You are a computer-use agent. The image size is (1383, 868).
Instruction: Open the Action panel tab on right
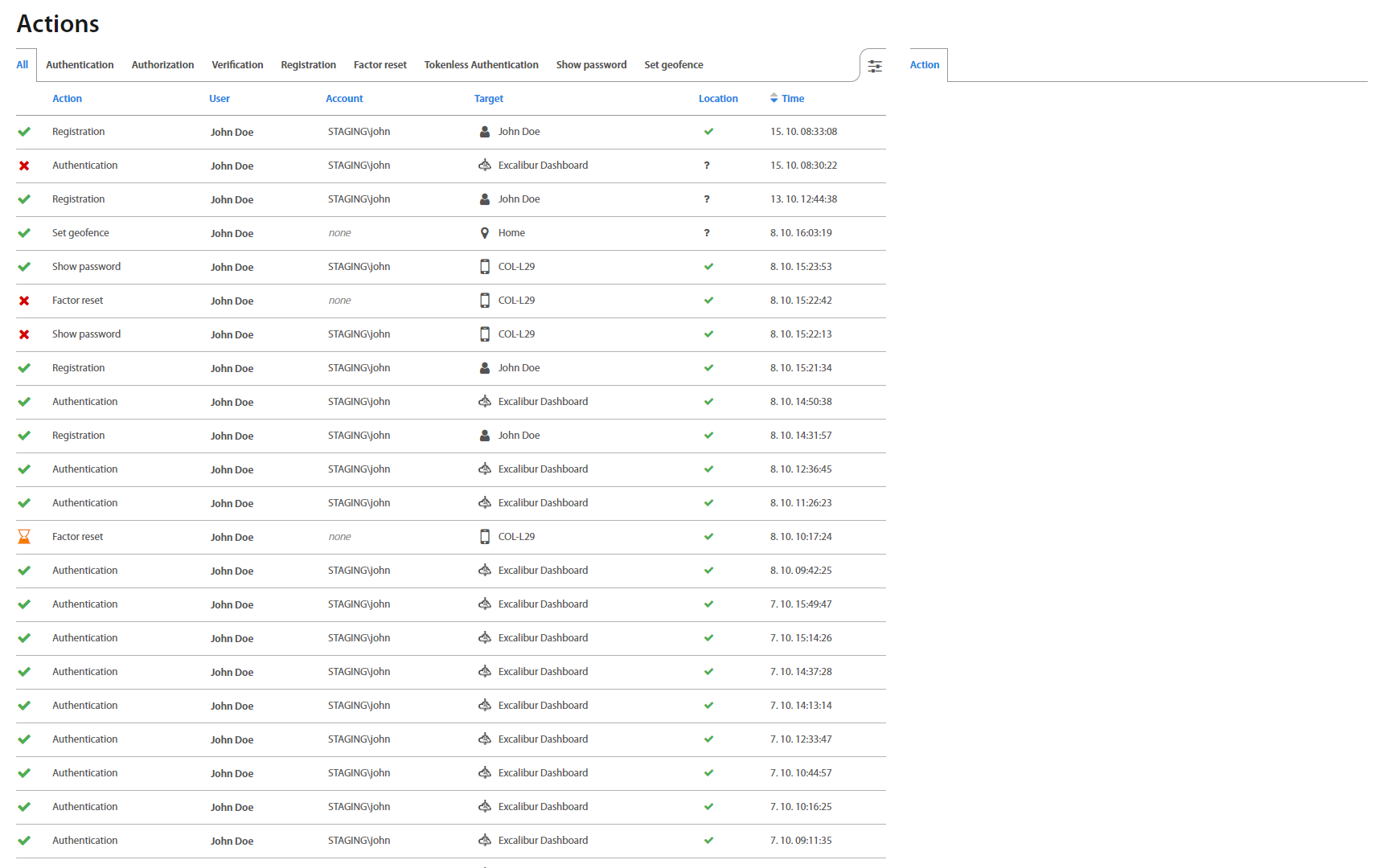point(924,65)
